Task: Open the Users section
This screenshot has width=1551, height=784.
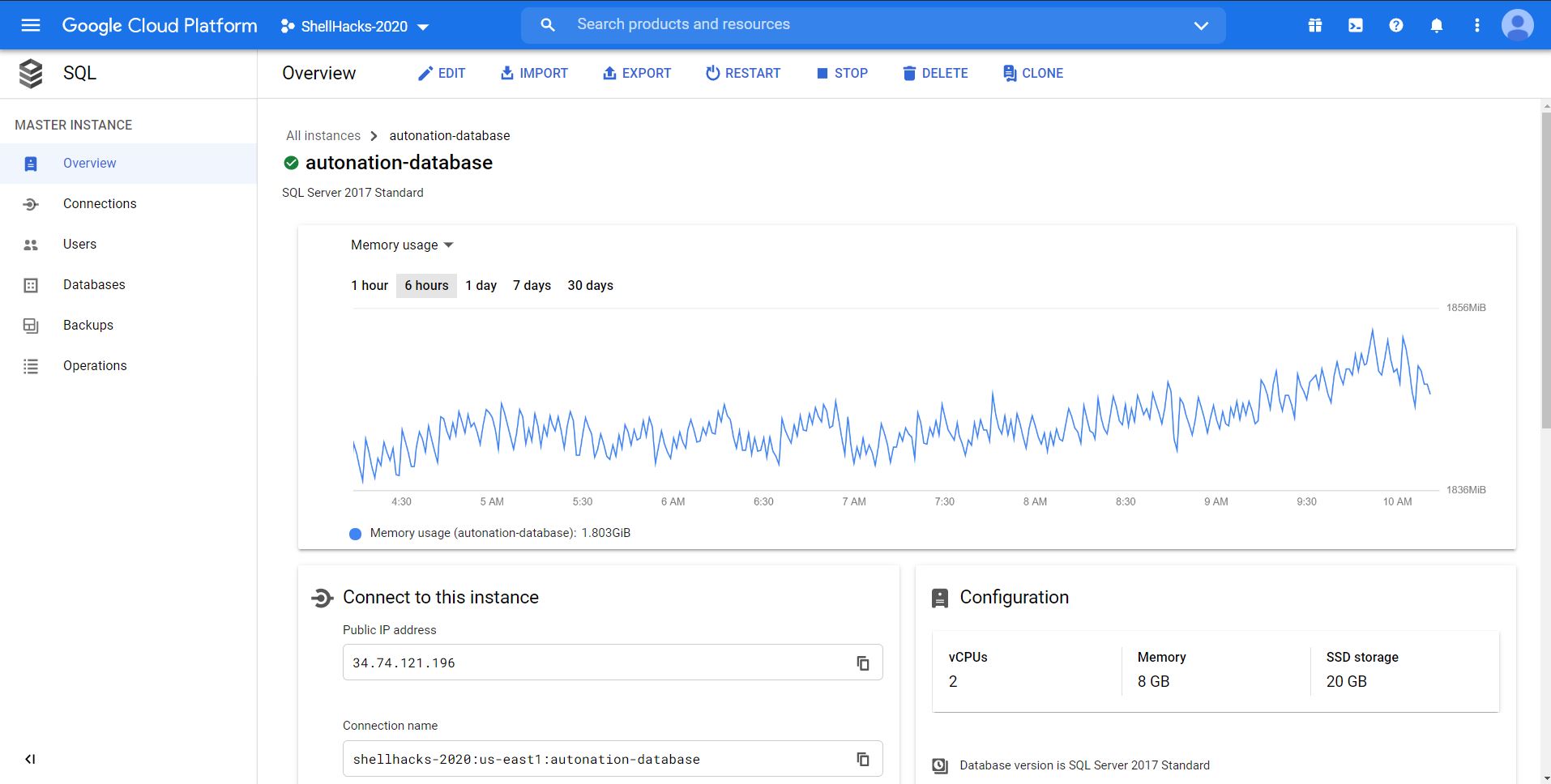Action: point(129,245)
